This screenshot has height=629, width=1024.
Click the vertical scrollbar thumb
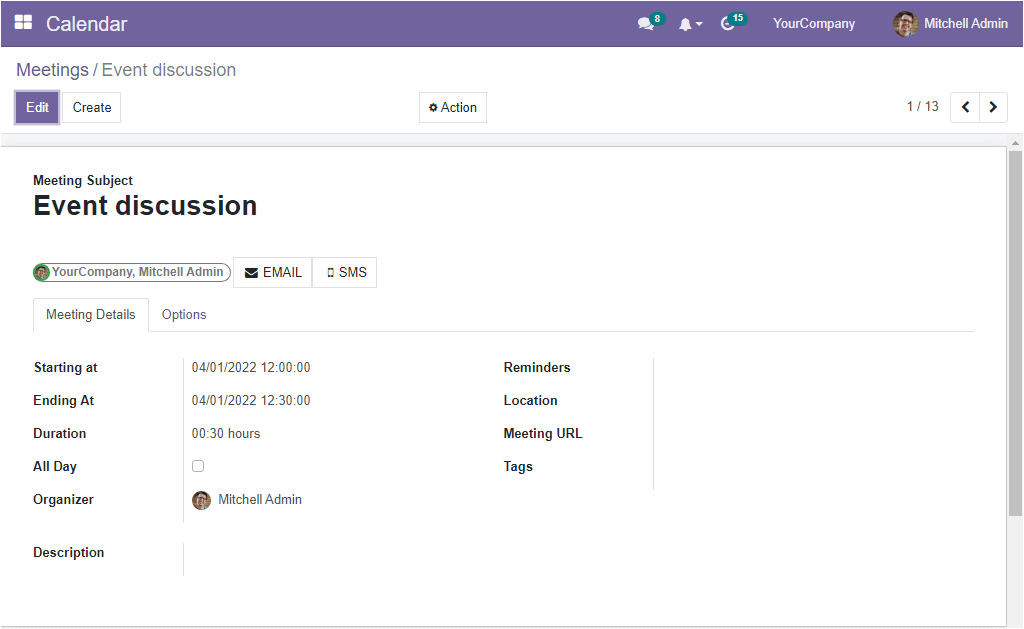pyautogui.click(x=1015, y=330)
